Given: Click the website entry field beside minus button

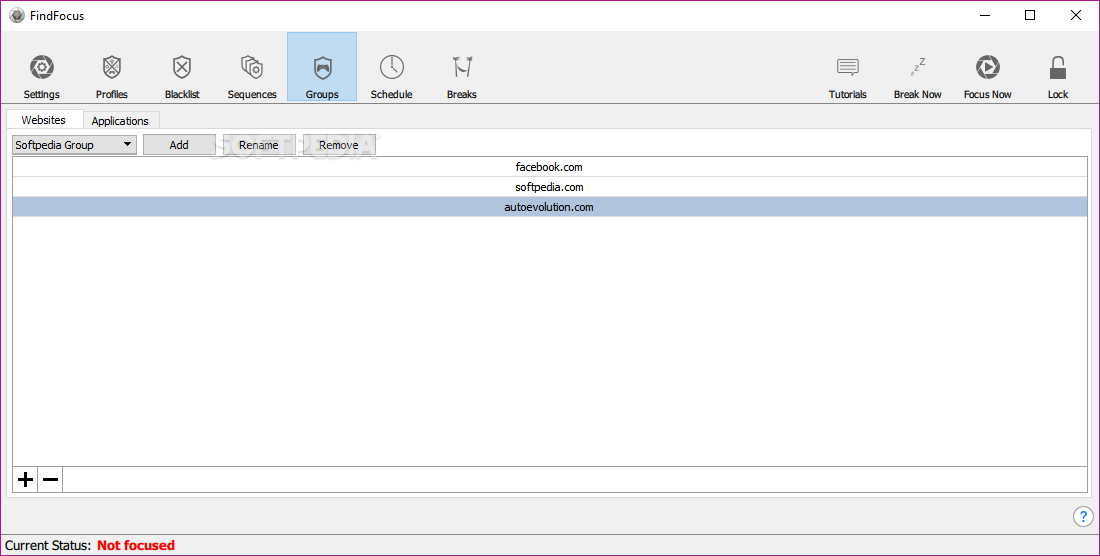Looking at the screenshot, I should click(x=575, y=480).
